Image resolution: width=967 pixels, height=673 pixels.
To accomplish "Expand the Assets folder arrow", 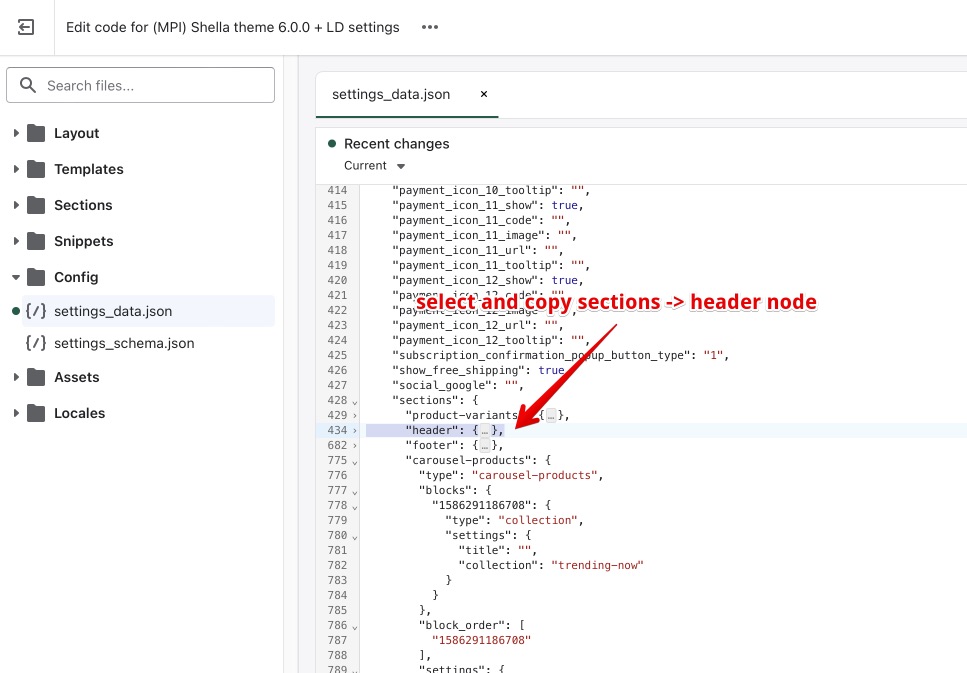I will [x=16, y=377].
